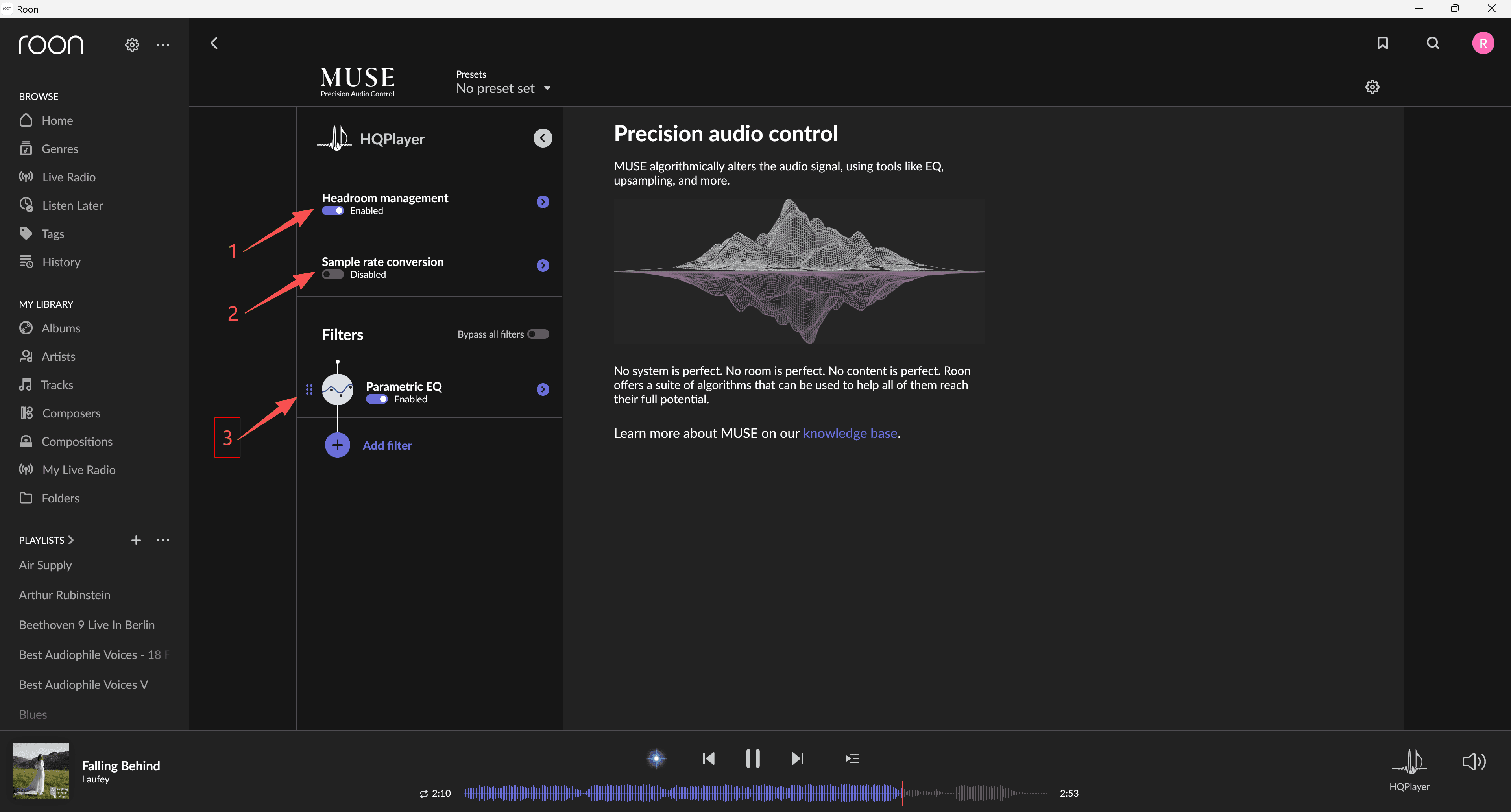
Task: Open Listen Later in sidebar
Action: click(x=72, y=205)
